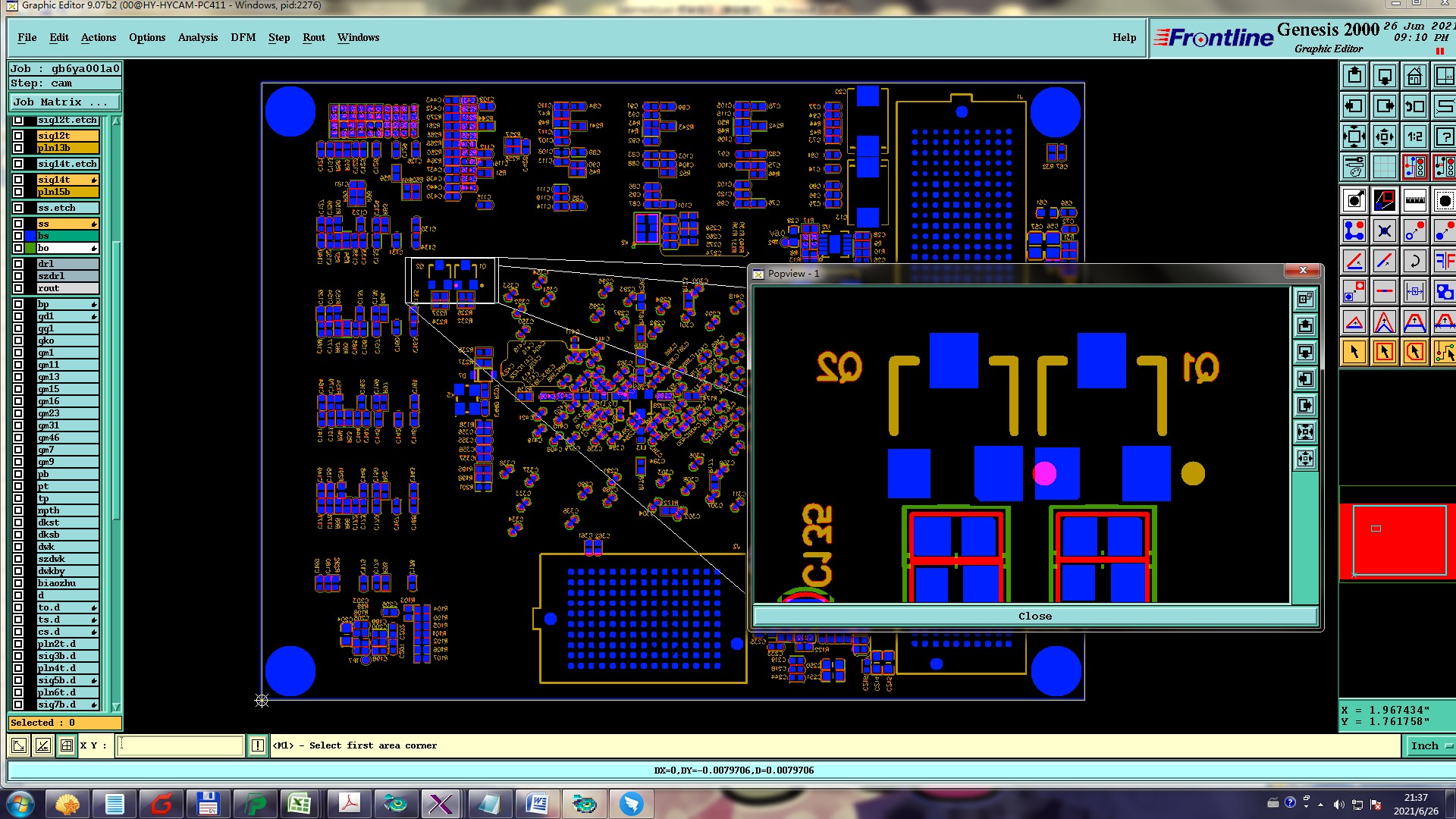
Task: Toggle the grid display icon
Action: (1385, 167)
